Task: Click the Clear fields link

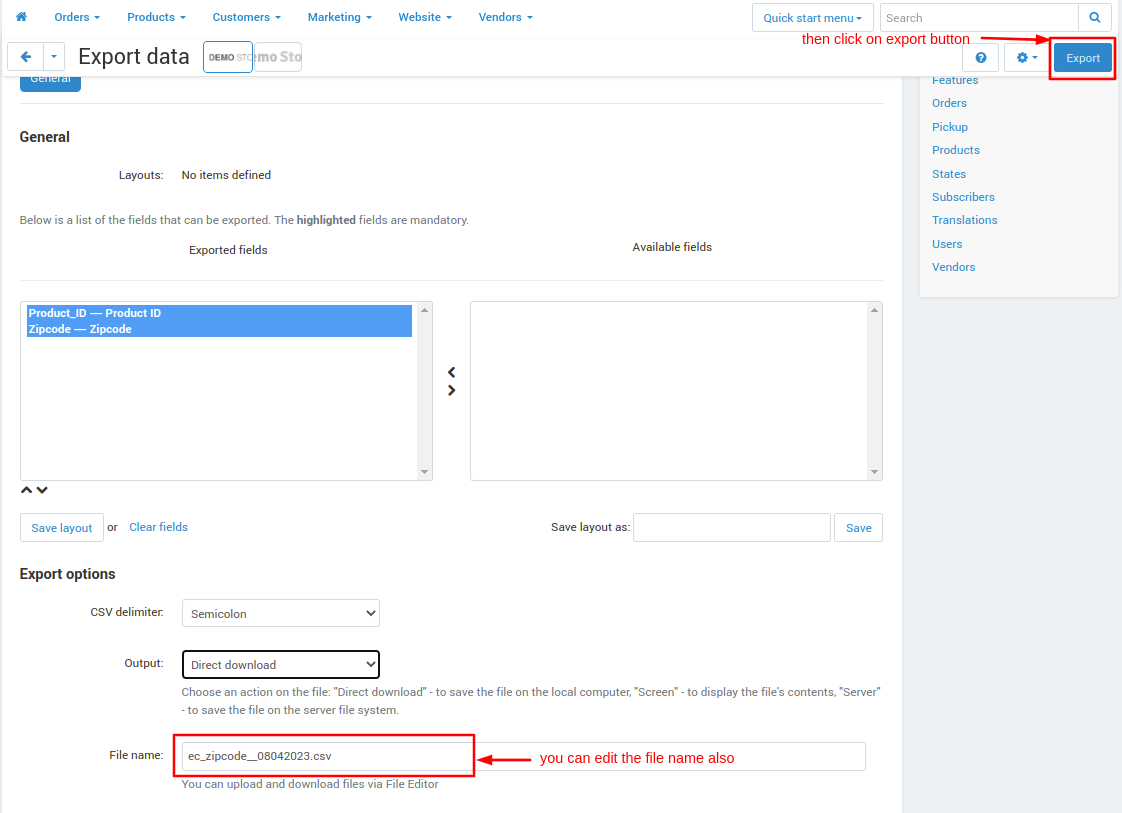Action: point(158,527)
